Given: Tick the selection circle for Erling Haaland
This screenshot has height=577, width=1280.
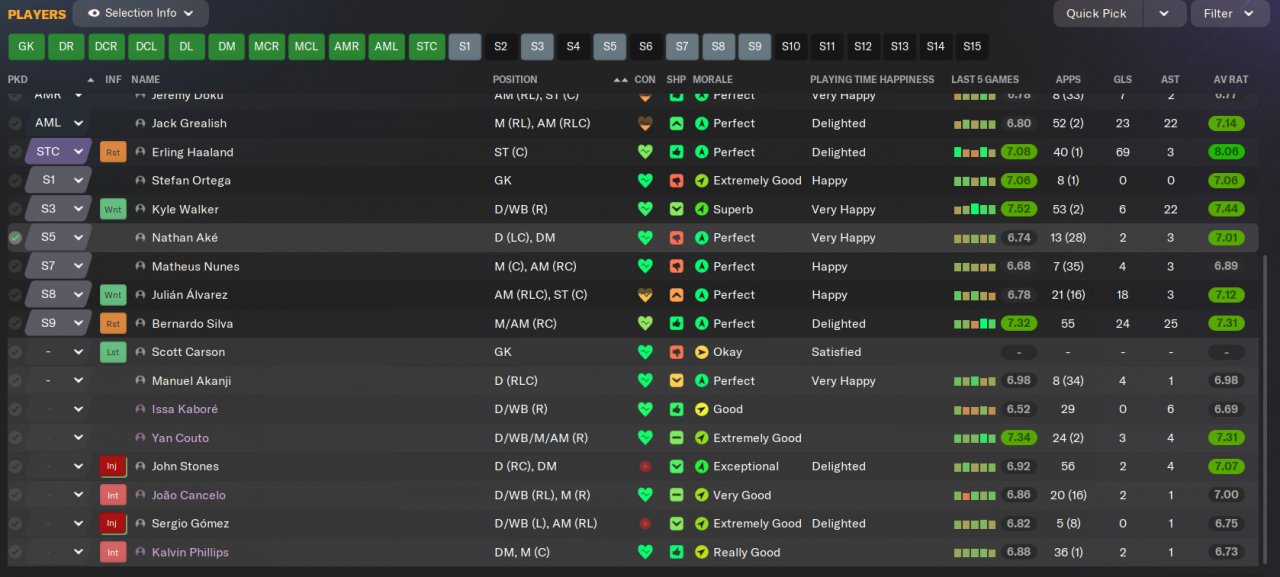Looking at the screenshot, I should click(15, 152).
